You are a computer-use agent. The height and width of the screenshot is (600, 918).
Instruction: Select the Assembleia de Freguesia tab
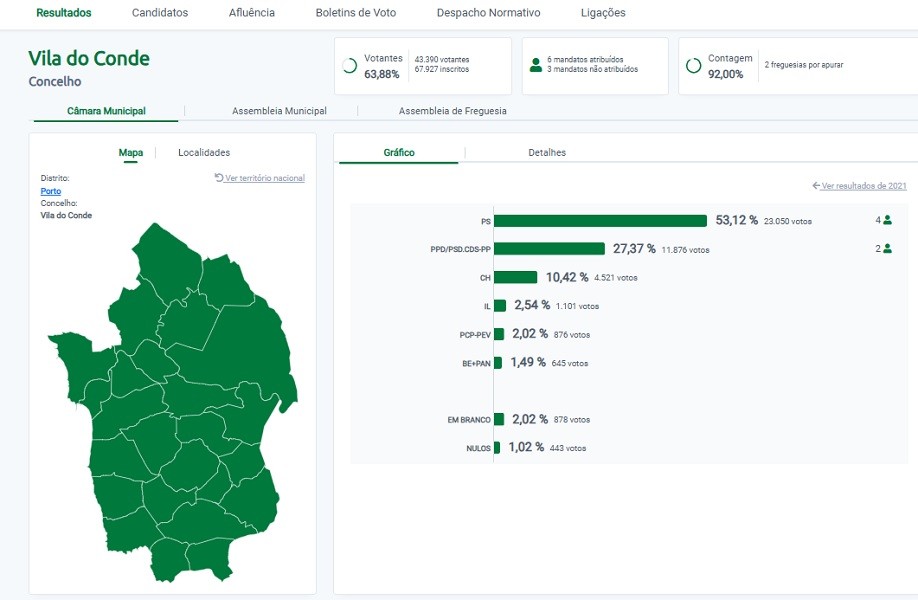pos(452,111)
